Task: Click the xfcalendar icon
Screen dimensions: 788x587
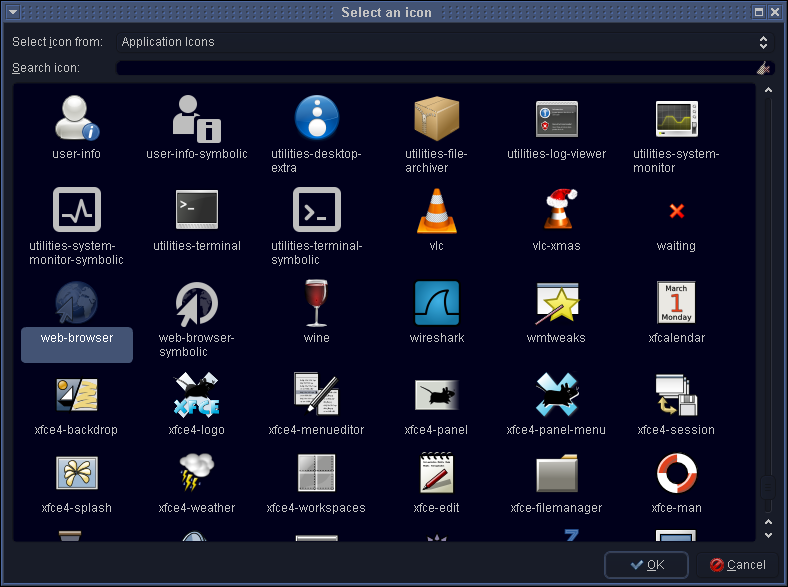Action: point(676,302)
